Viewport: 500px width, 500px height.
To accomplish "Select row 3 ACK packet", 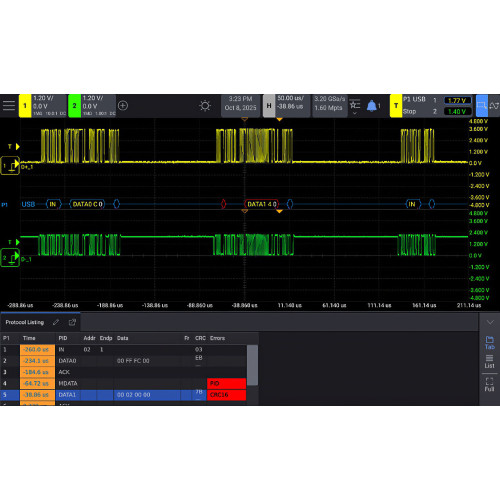I will tap(124, 372).
